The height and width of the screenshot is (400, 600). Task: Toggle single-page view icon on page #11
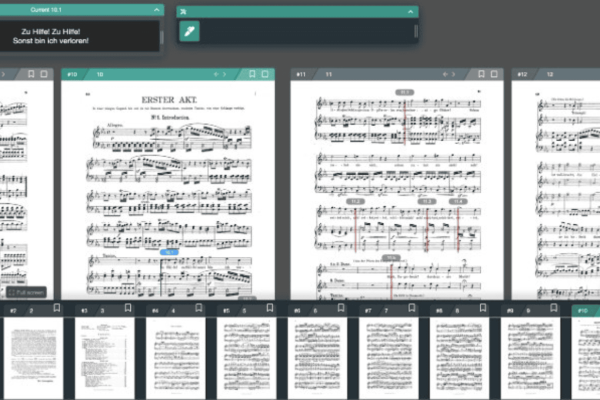tap(494, 74)
